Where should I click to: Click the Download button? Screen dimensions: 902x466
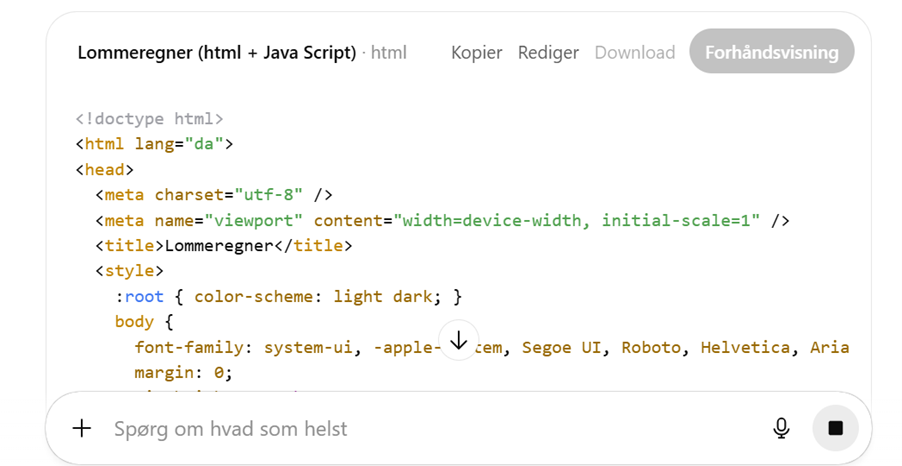coord(635,53)
